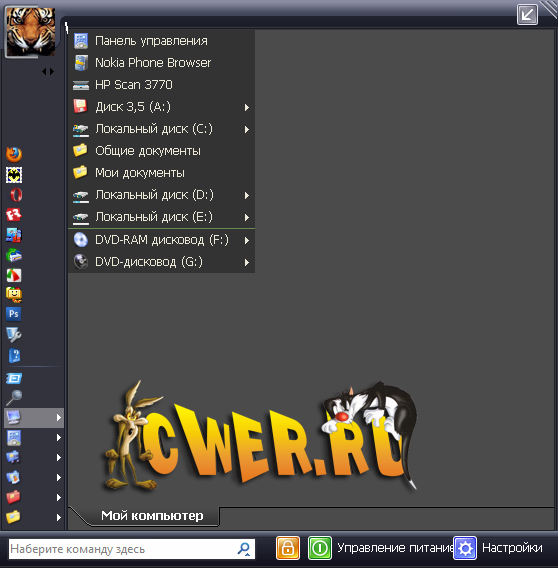Open the window with wrench icon

(x=14, y=335)
